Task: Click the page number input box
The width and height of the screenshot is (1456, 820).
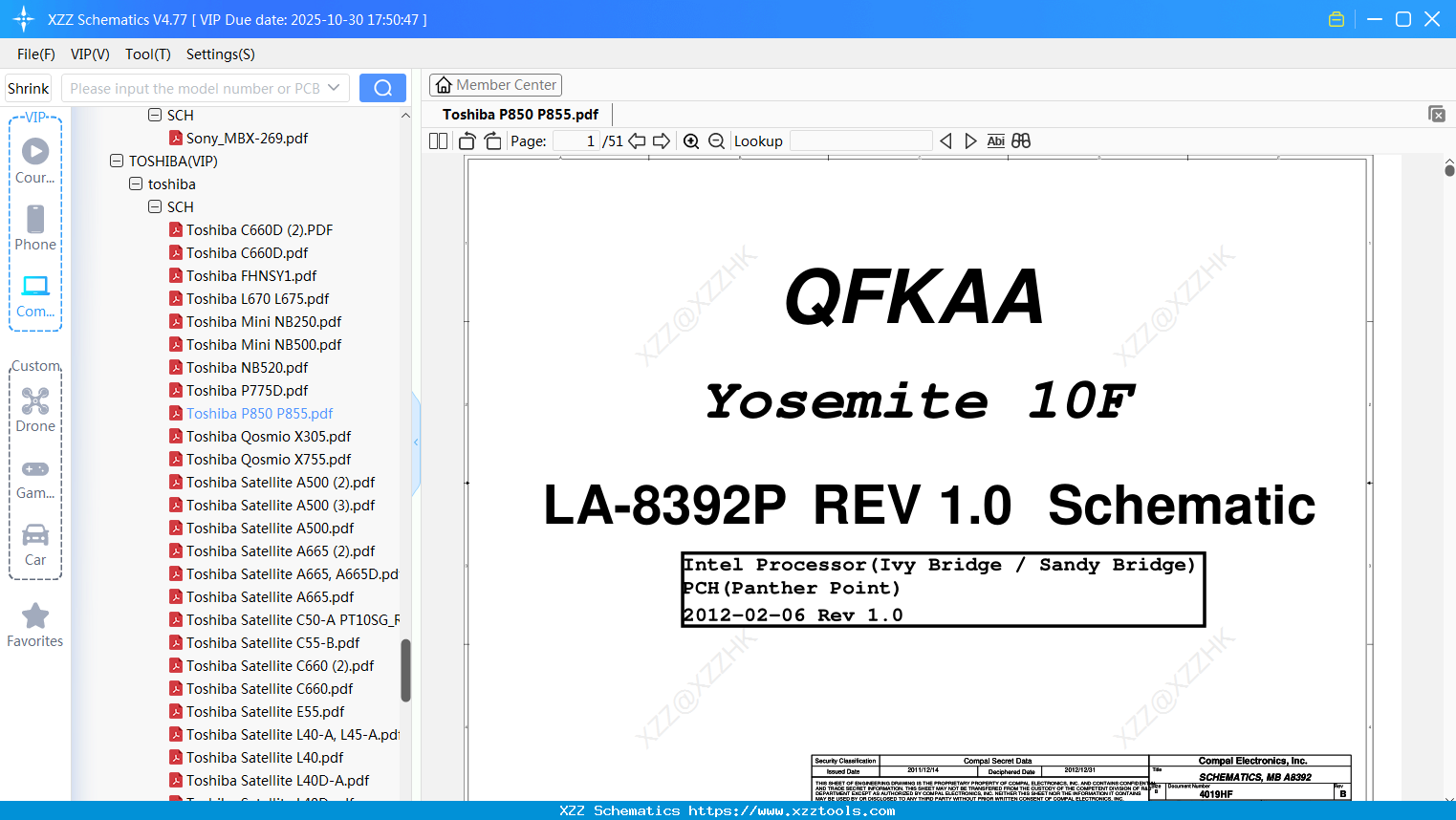Action: click(576, 141)
